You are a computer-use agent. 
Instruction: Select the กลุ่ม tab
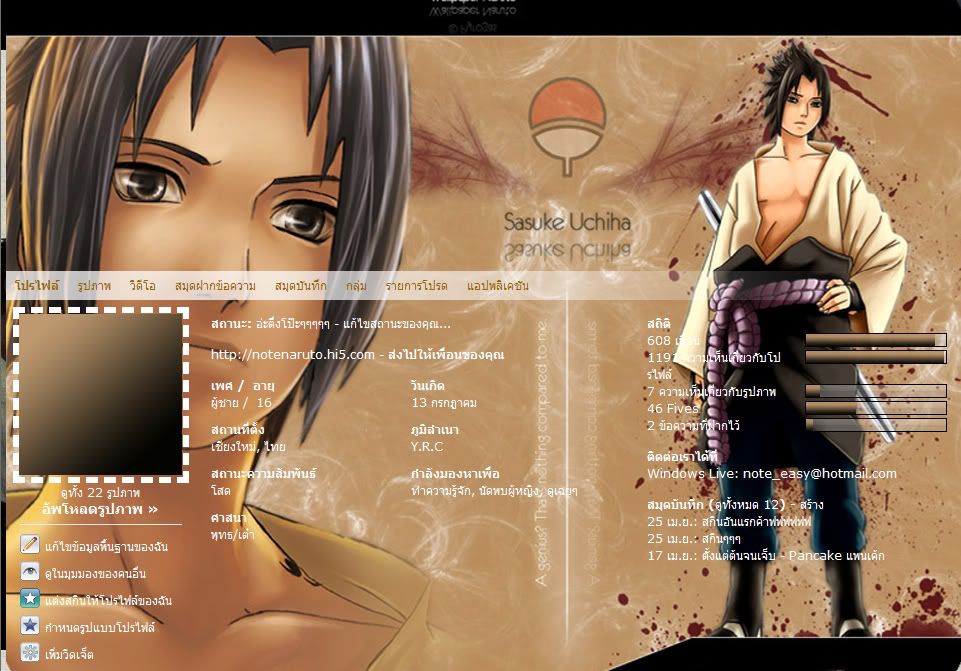tap(355, 286)
